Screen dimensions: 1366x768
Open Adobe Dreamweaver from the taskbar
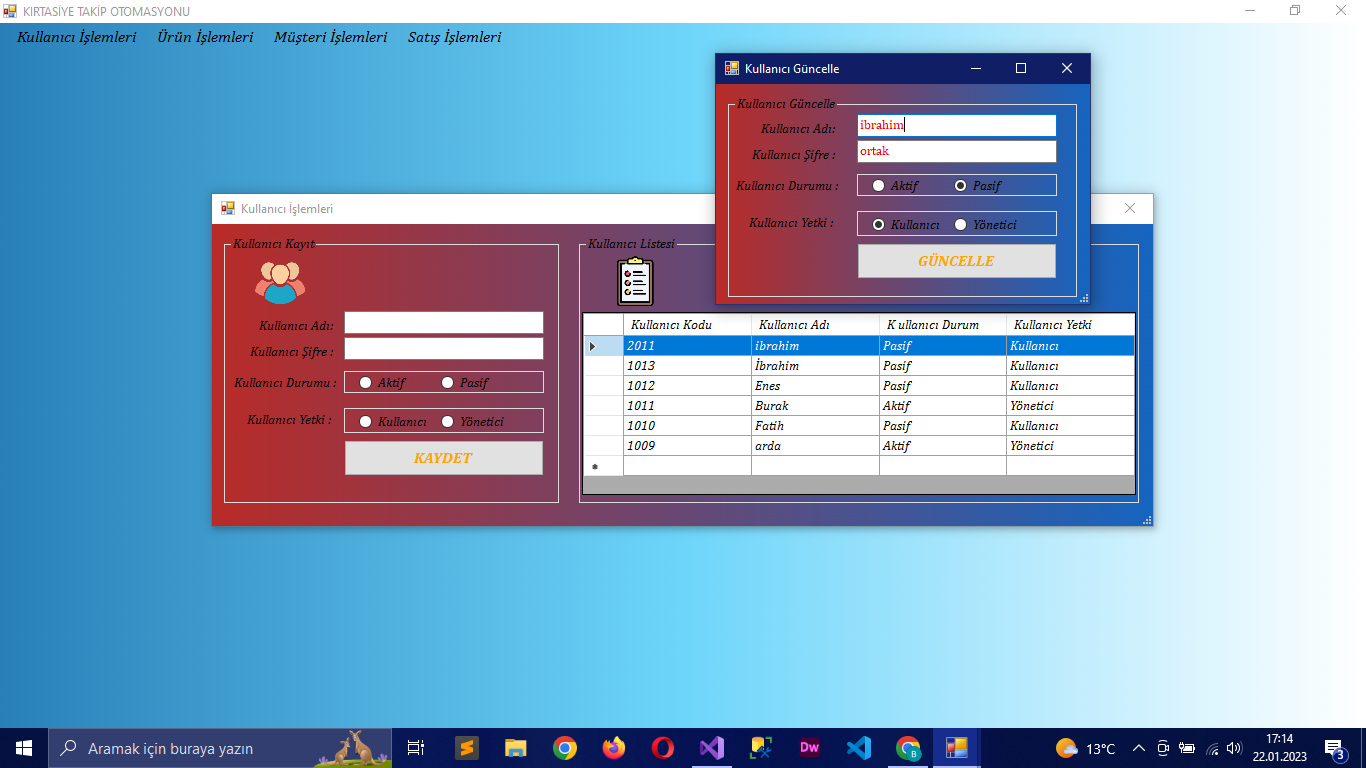(x=810, y=748)
